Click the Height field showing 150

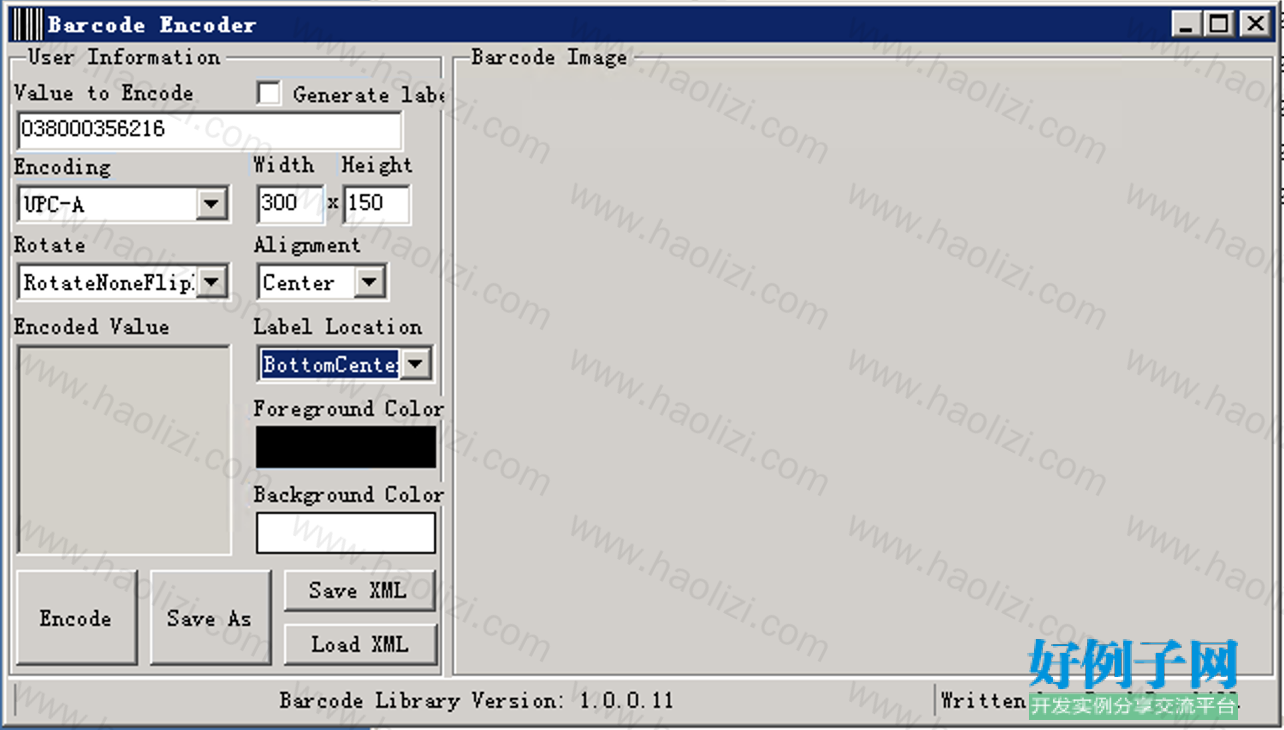[x=377, y=204]
